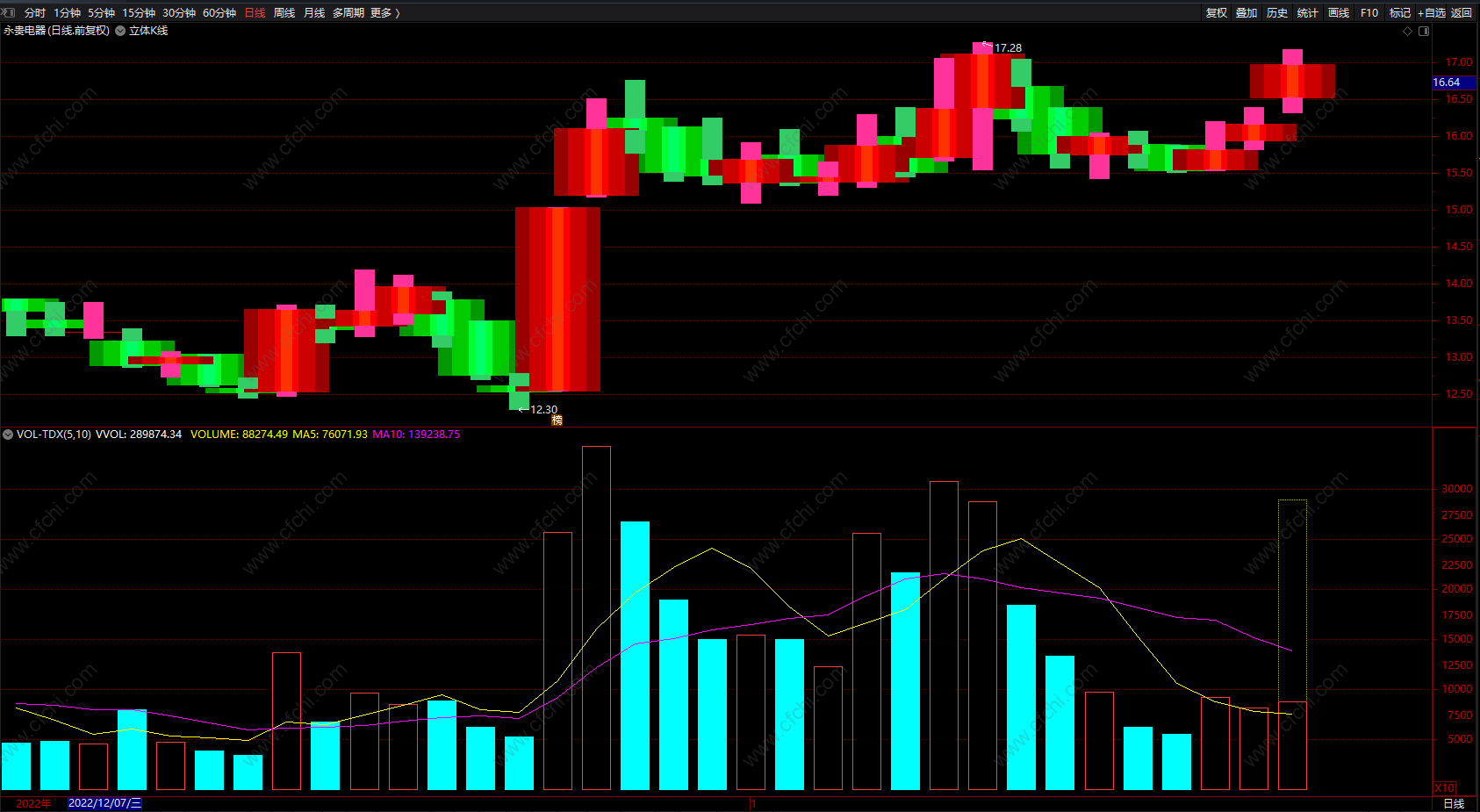
Task: Switch to 周线 weekly chart
Action: (x=284, y=13)
